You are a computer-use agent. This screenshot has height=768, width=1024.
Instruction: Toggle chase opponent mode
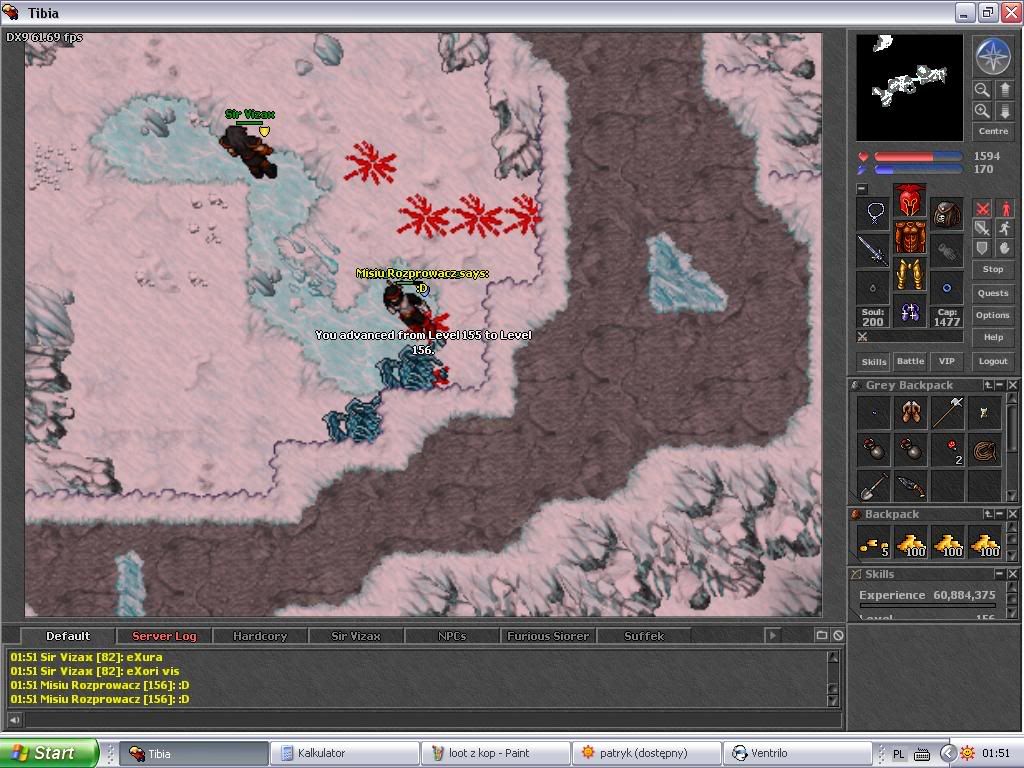(x=1005, y=228)
